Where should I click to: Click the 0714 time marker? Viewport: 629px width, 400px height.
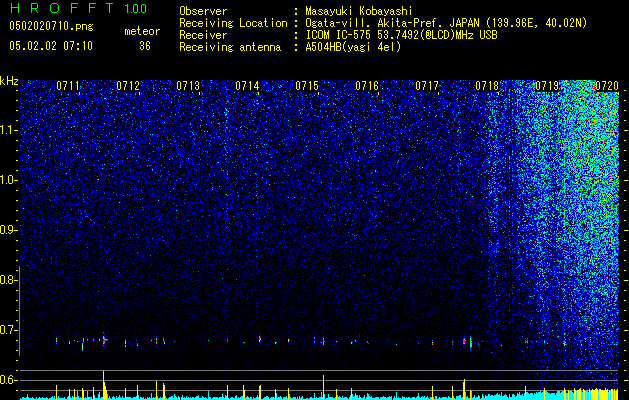coord(247,85)
